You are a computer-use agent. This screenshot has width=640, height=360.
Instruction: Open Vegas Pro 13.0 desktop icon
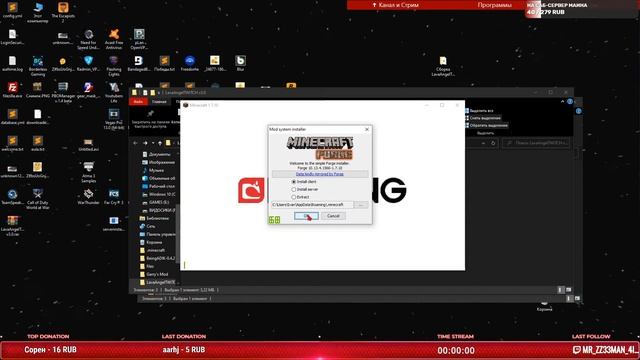114,119
